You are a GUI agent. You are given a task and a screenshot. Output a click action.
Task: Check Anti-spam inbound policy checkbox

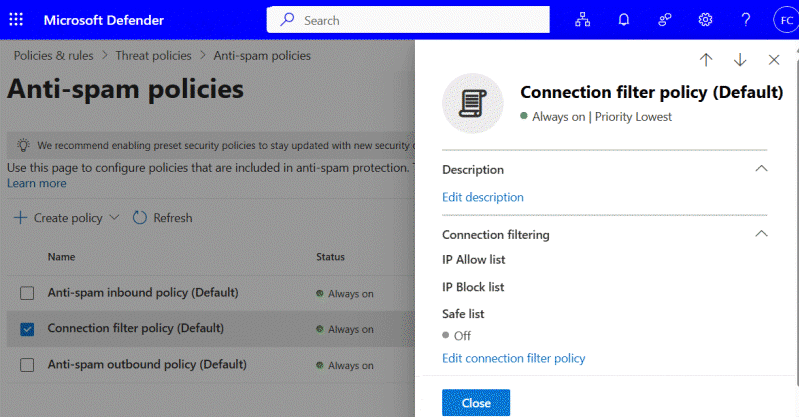27,293
